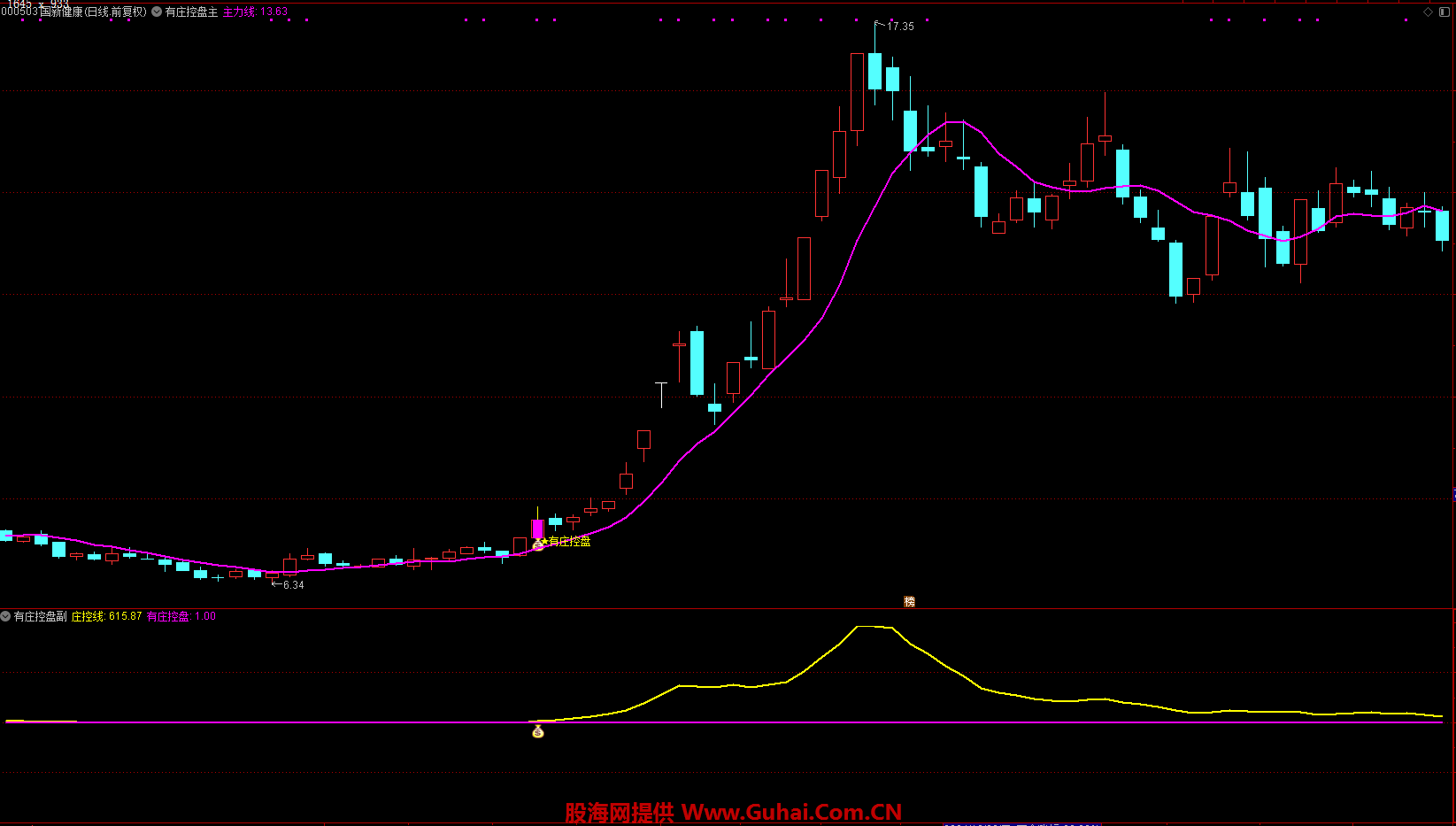Open the 有庄控盘主 indicator dropdown arrow
The image size is (1456, 826).
coord(157,12)
